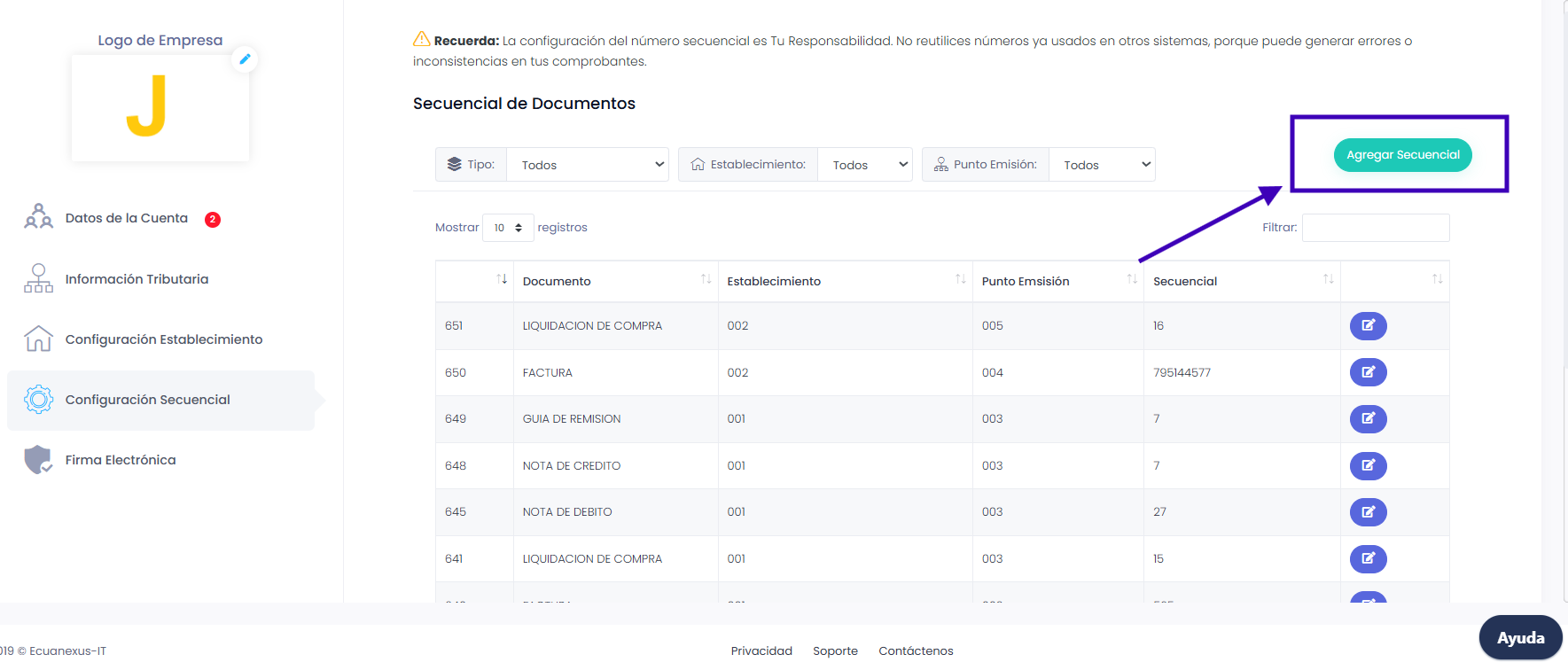Edit row 648 NOTA DE CREDITO sequential
Viewport: 1568px width, 670px height.
[x=1368, y=465]
